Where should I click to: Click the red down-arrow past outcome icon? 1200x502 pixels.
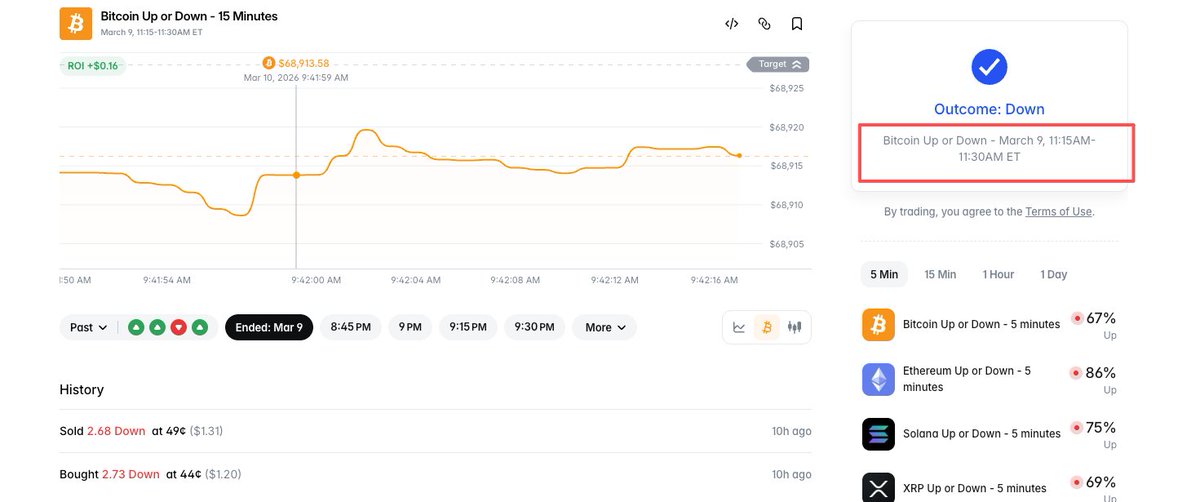coord(179,327)
